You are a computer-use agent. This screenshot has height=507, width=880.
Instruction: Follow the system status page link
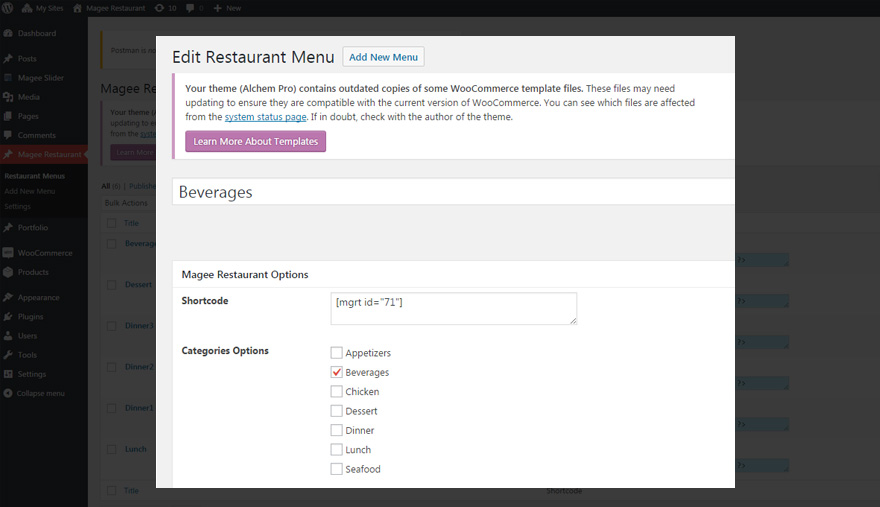click(x=265, y=117)
